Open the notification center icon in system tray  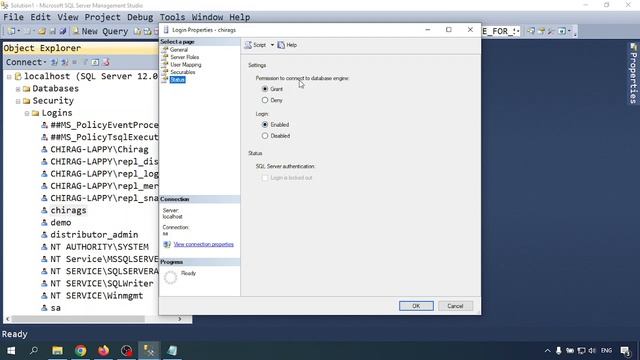pyautogui.click(x=625, y=351)
